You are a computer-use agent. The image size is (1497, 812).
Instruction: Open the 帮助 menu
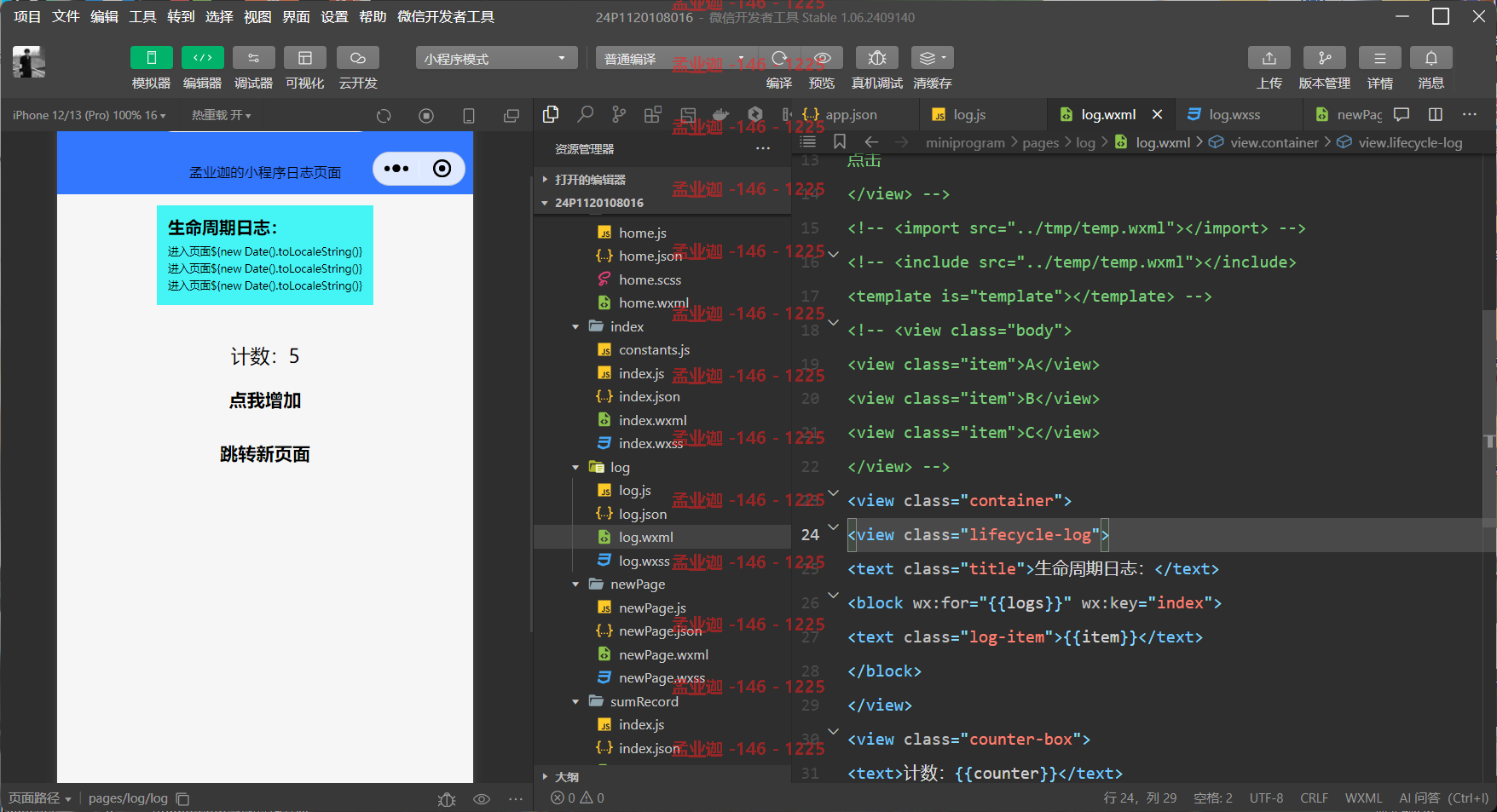tap(373, 17)
